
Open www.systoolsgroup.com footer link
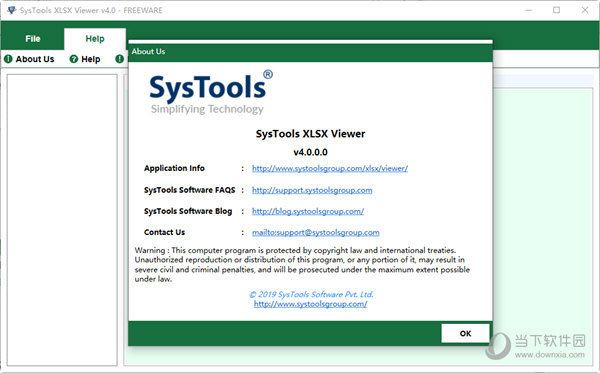tap(310, 304)
